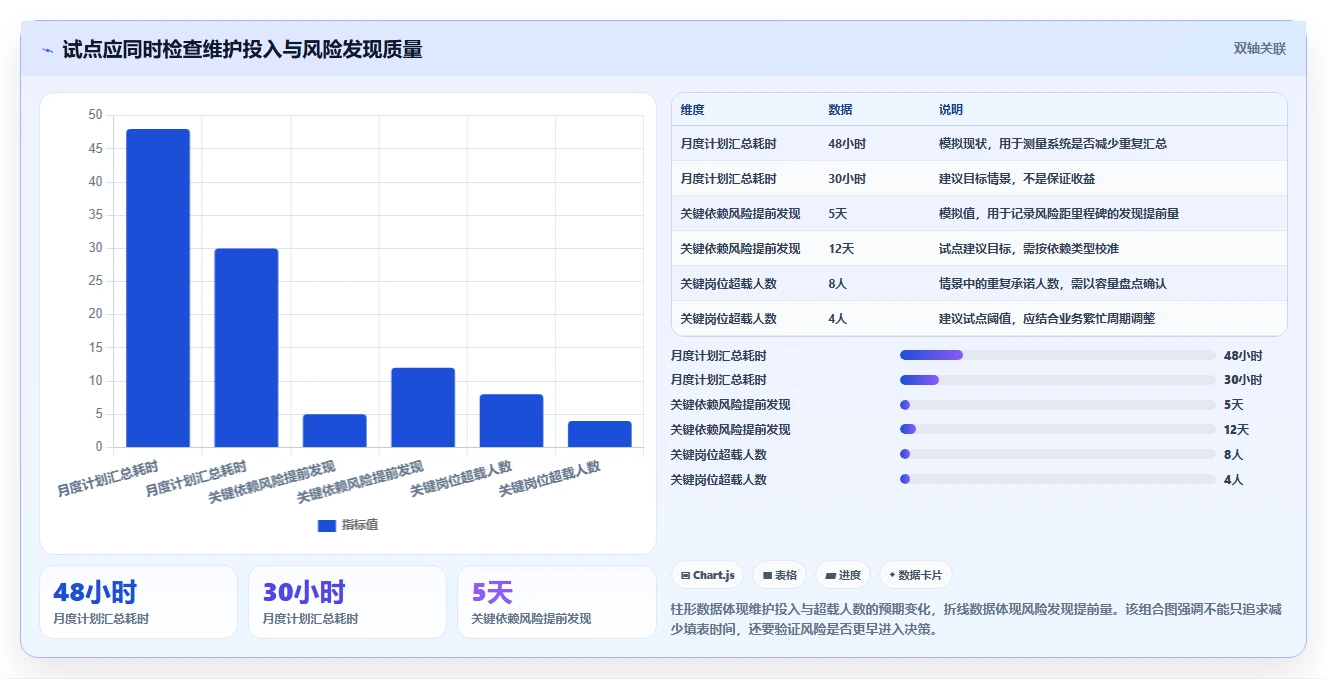Open the 48小时 data card
The width and height of the screenshot is (1327, 679).
(x=138, y=602)
